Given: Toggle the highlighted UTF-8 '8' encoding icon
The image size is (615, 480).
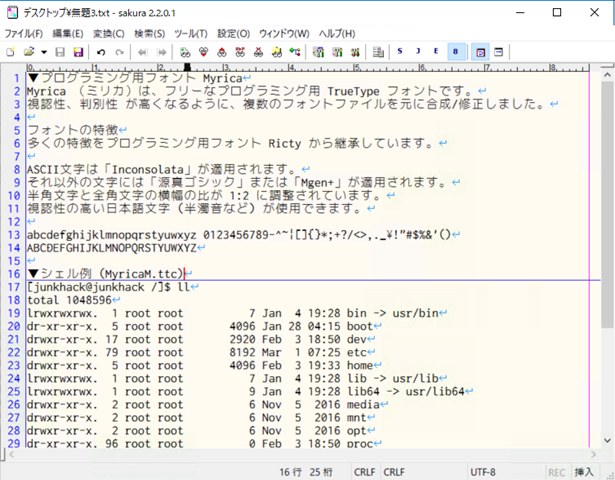Looking at the screenshot, I should coord(456,52).
